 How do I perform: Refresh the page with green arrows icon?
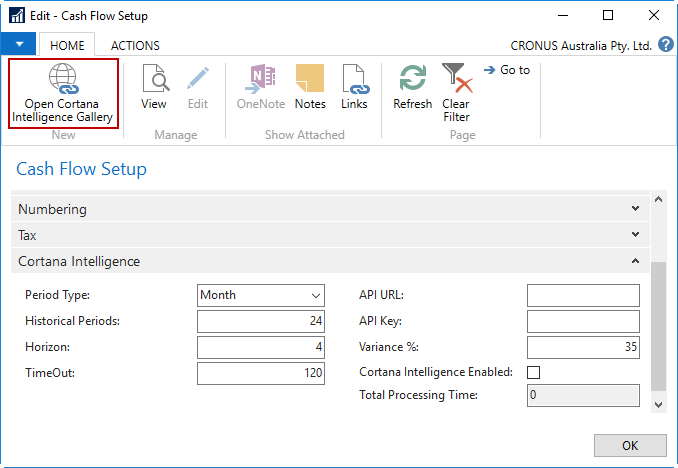pyautogui.click(x=413, y=78)
